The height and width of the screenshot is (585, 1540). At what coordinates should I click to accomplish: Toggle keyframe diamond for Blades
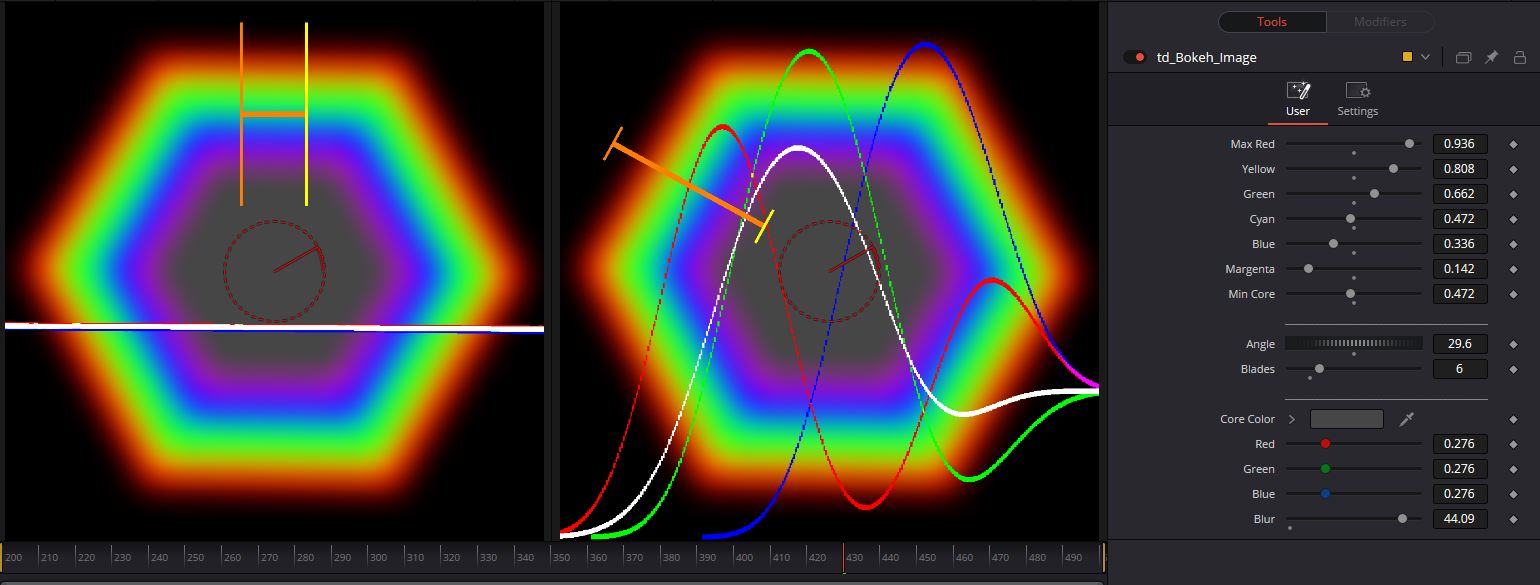pos(1513,369)
